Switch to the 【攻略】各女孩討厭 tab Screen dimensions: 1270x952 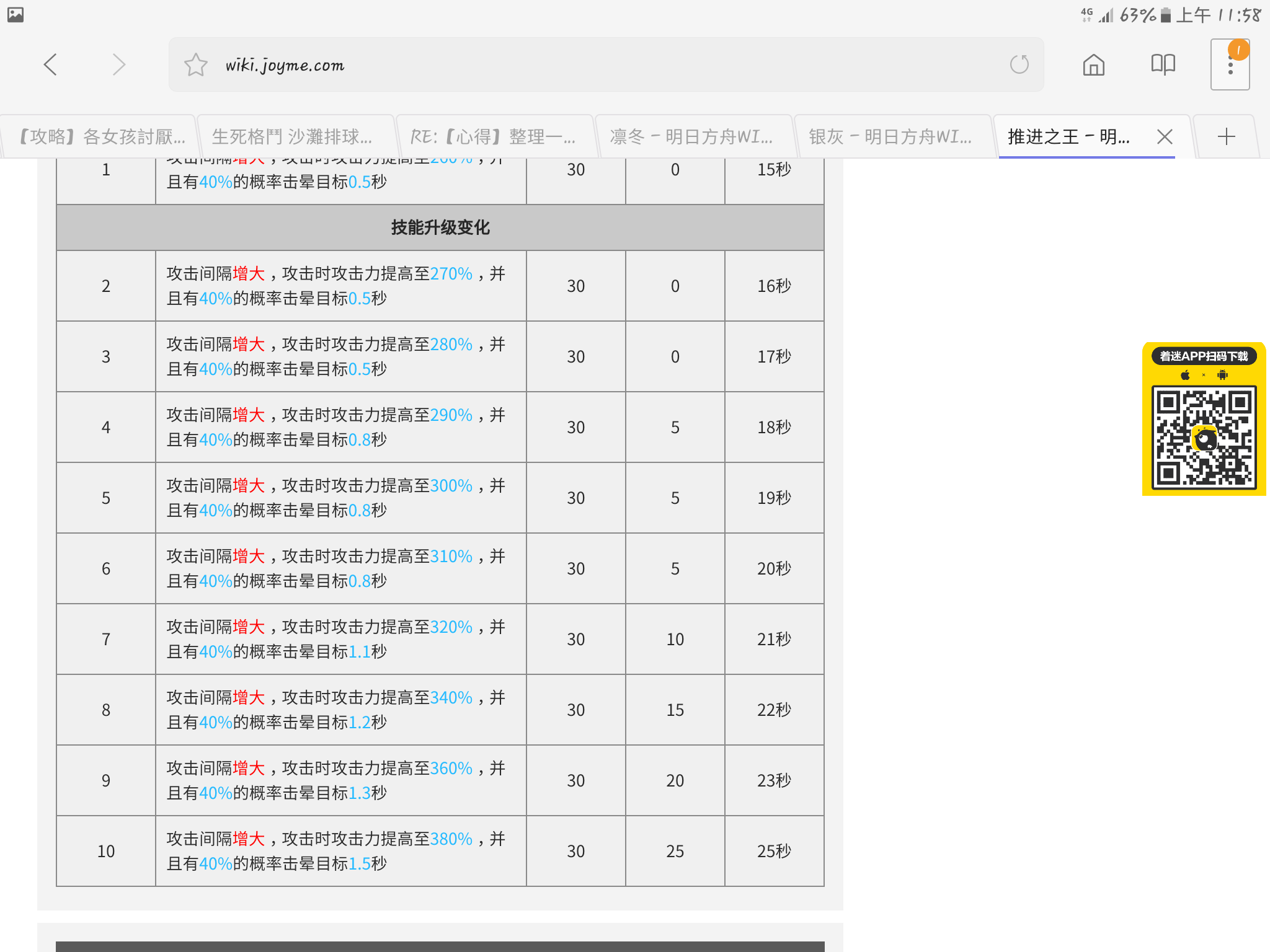pyautogui.click(x=99, y=136)
